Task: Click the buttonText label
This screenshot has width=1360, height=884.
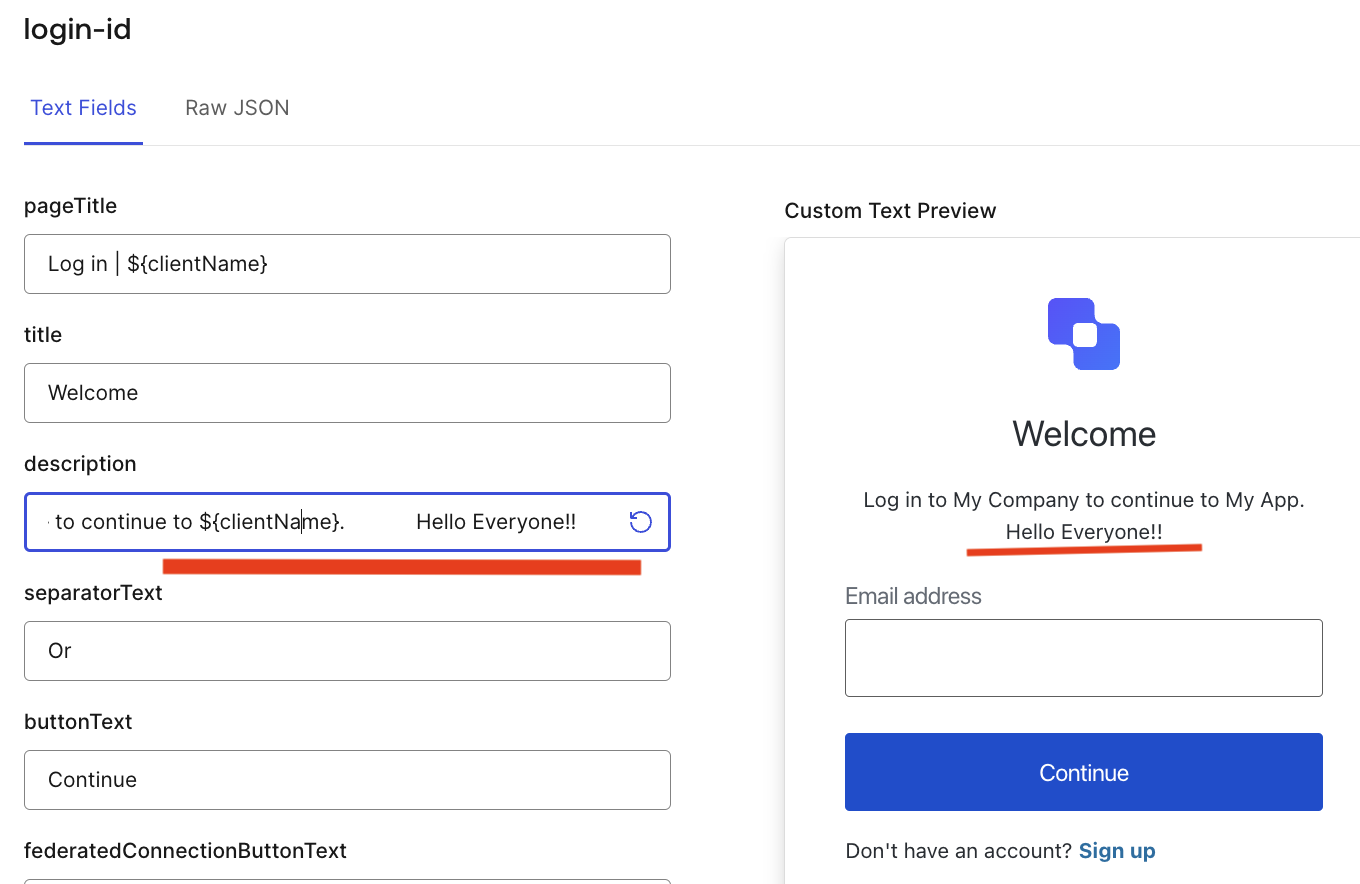Action: tap(78, 722)
